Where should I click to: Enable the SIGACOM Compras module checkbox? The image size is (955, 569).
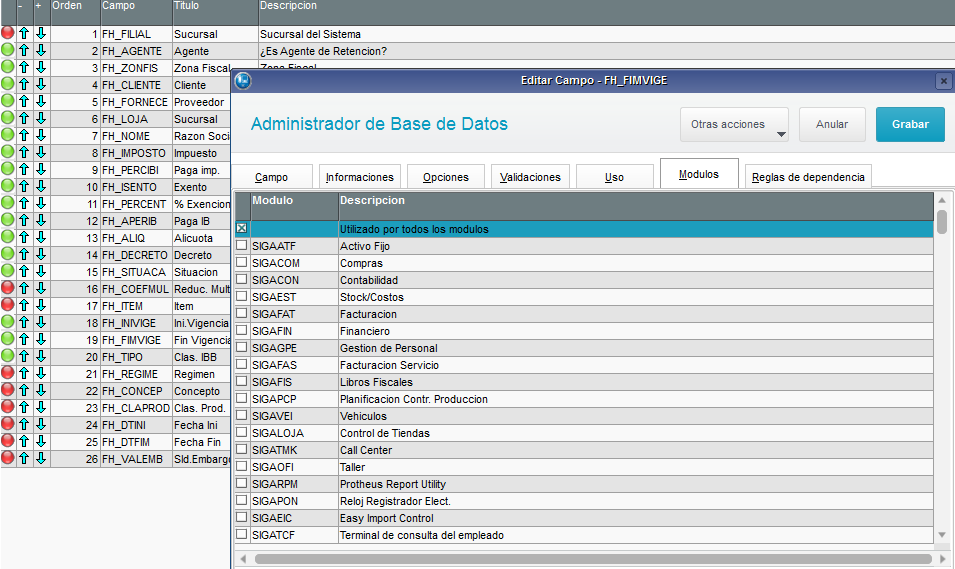tap(242, 263)
